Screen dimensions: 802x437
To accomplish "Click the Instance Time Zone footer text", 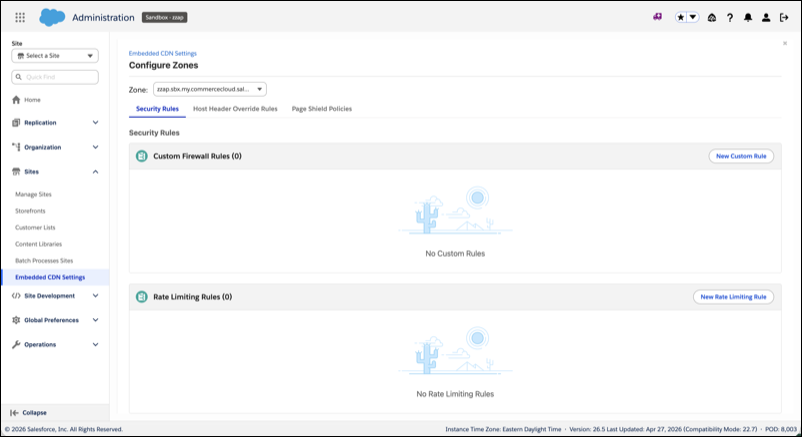I will click(503, 429).
